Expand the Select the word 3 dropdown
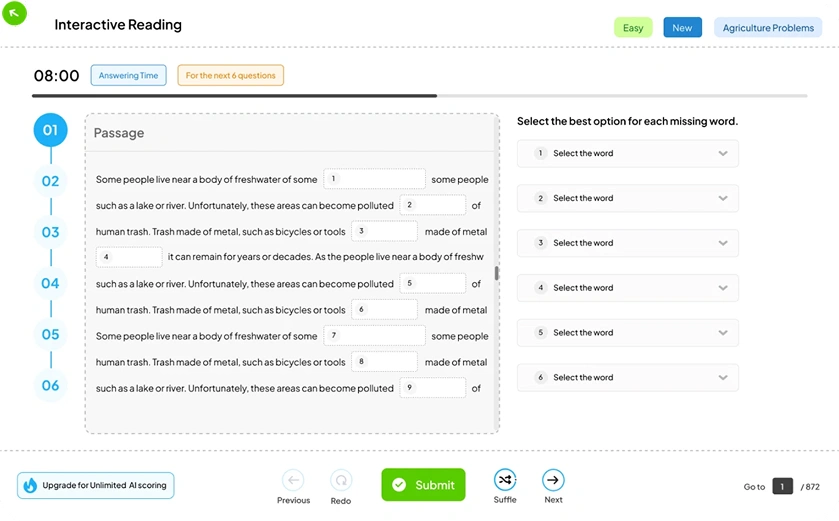The image size is (839, 521). click(x=627, y=243)
